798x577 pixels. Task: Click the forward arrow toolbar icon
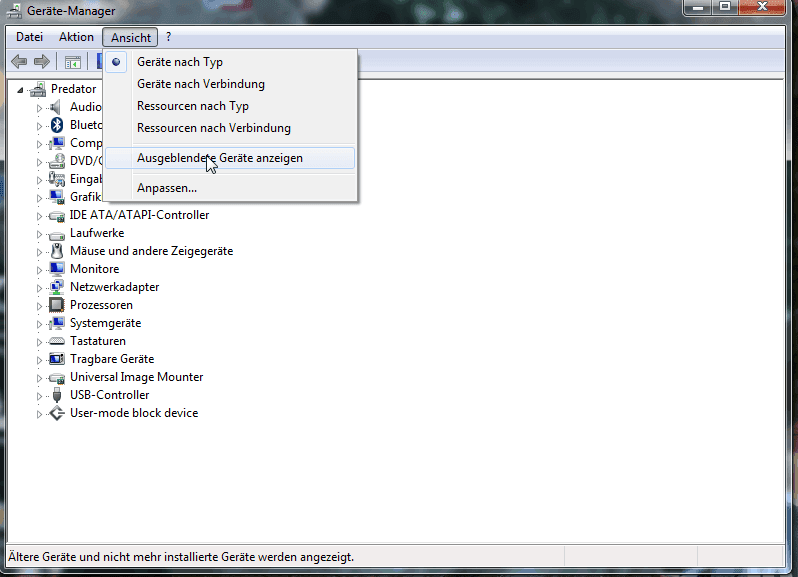(x=42, y=62)
